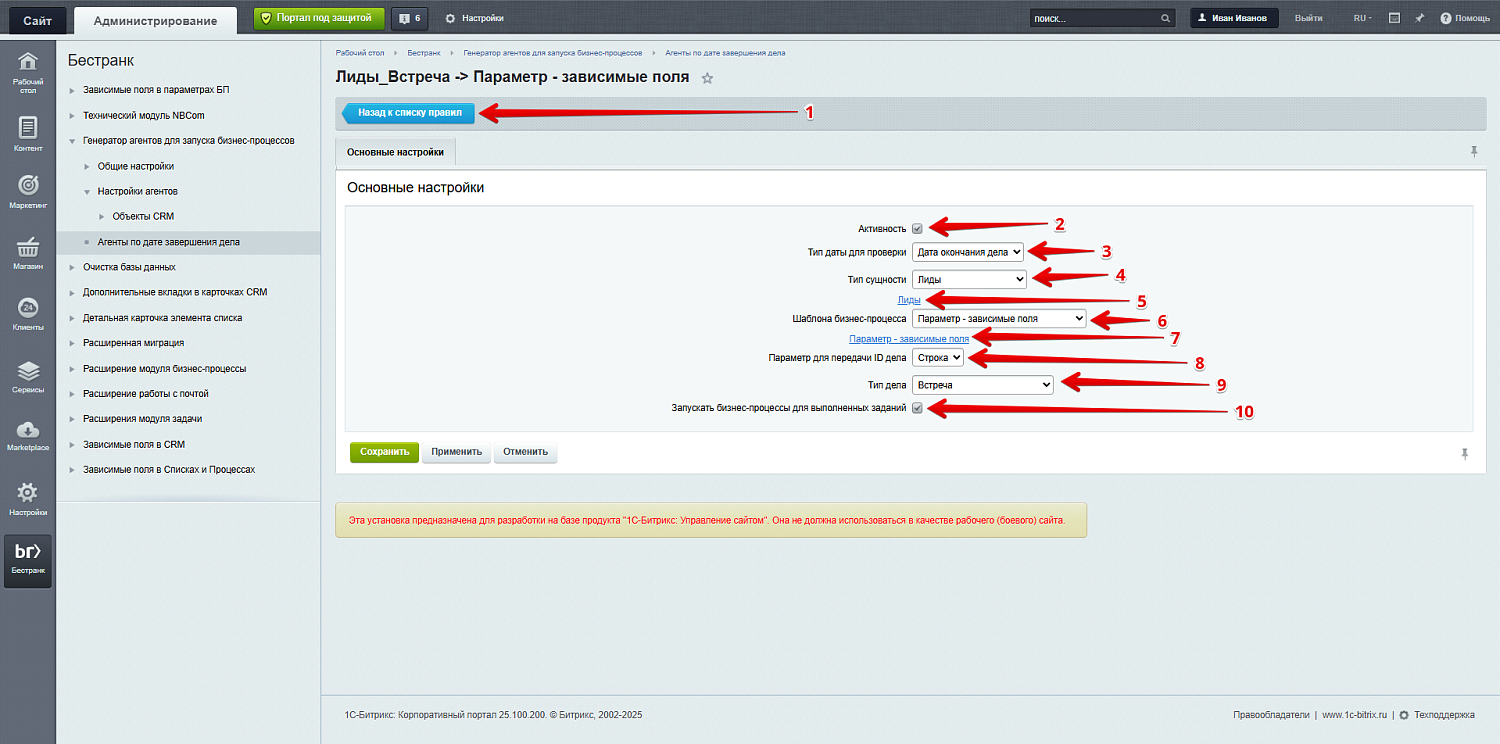Image resolution: width=1500 pixels, height=744 pixels.
Task: Open the Маркетинг sidebar icon
Action: pyautogui.click(x=28, y=188)
